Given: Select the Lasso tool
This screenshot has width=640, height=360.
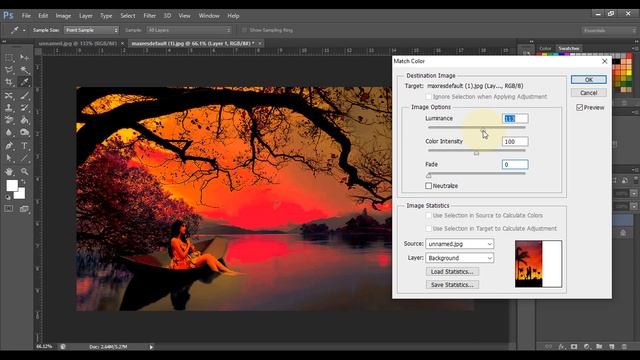Looking at the screenshot, I should click(9, 70).
